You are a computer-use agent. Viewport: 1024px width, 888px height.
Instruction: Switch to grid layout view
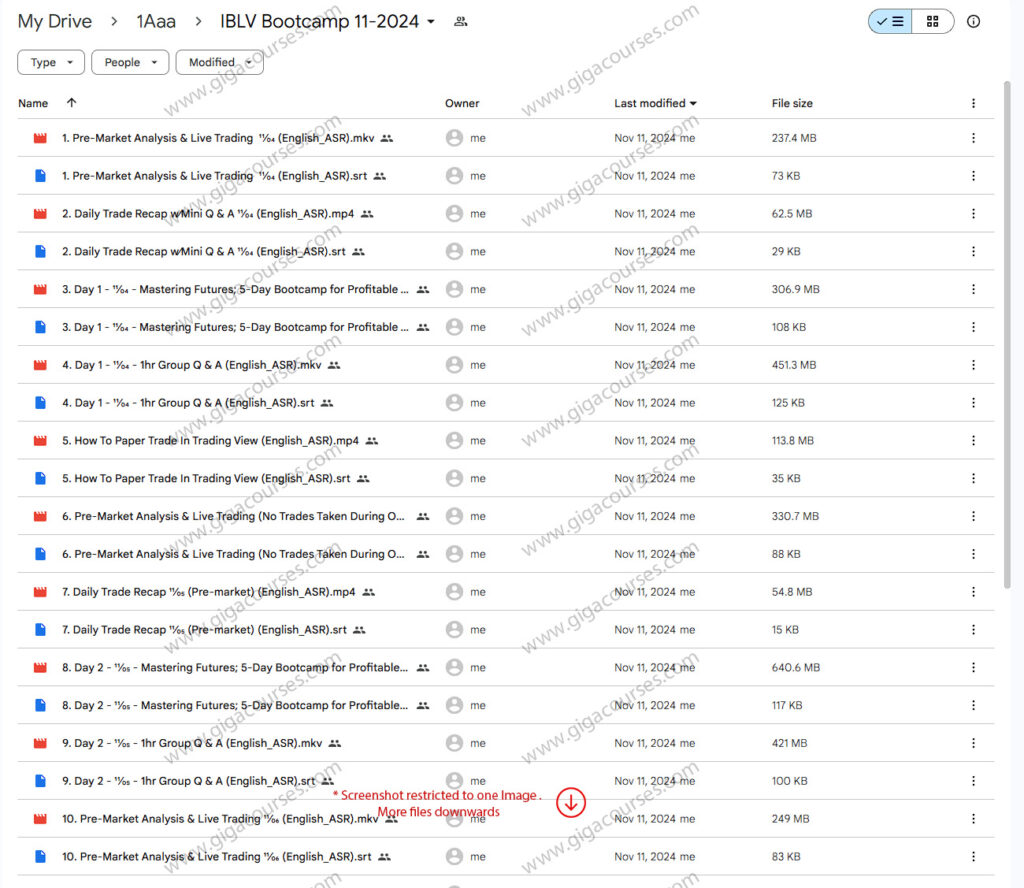932,21
